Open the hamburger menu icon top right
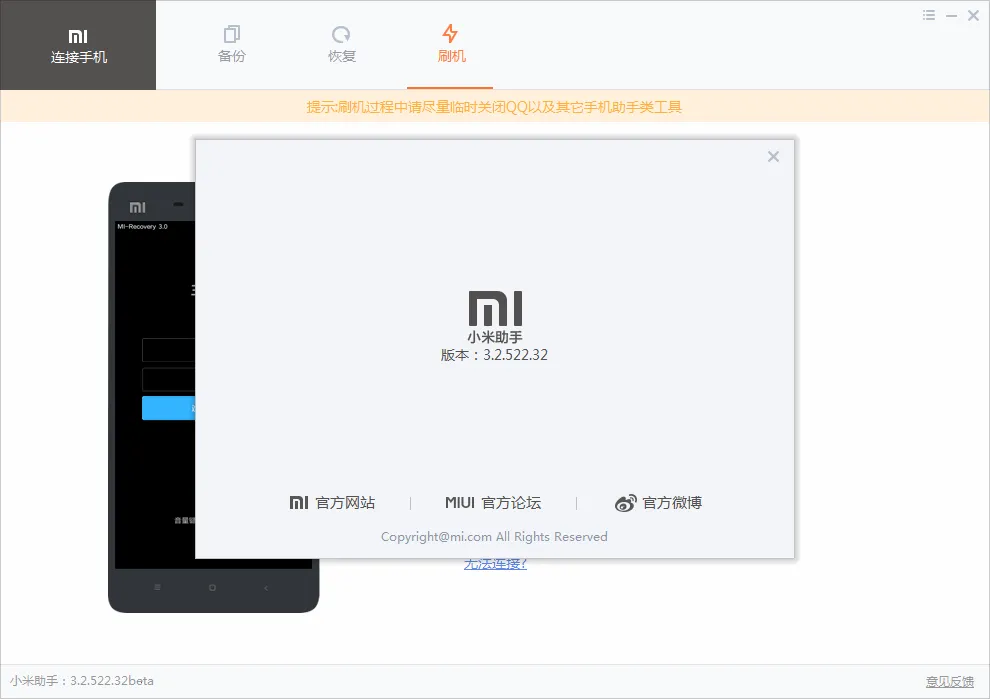The width and height of the screenshot is (990, 699). tap(928, 15)
